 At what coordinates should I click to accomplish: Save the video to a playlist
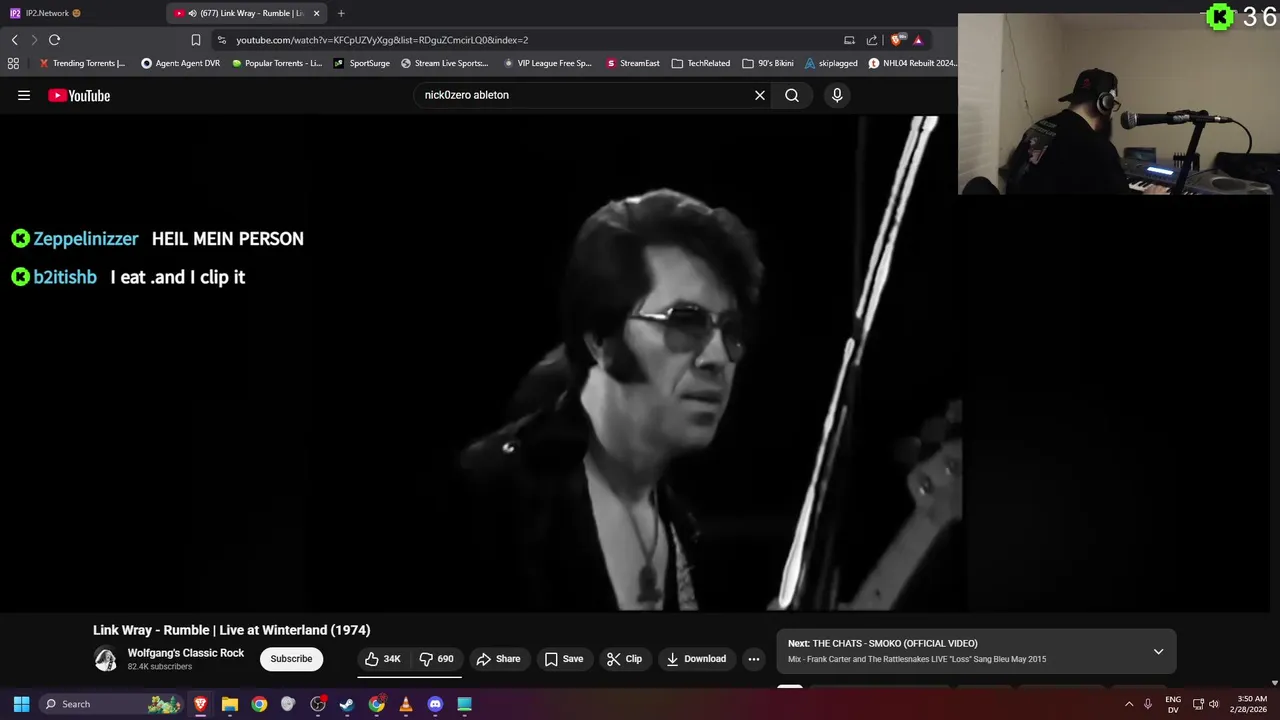point(564,659)
